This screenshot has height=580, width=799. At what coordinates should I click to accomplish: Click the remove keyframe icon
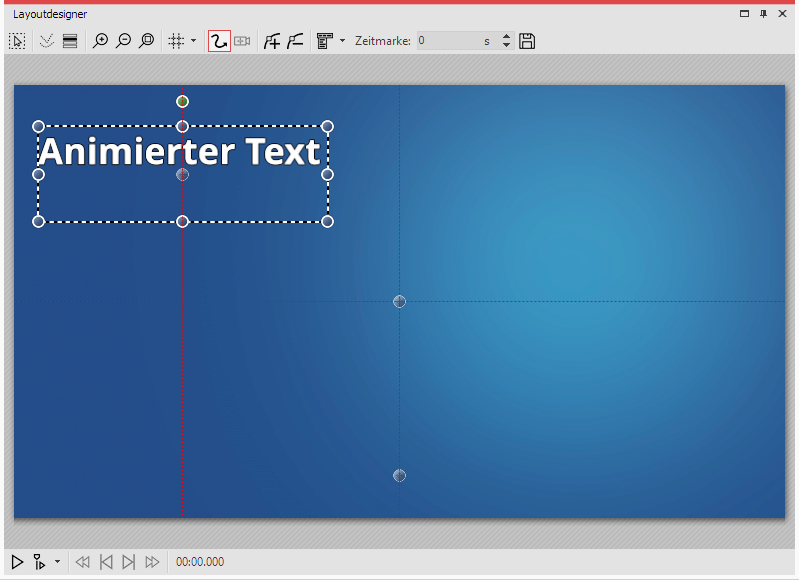(x=295, y=41)
